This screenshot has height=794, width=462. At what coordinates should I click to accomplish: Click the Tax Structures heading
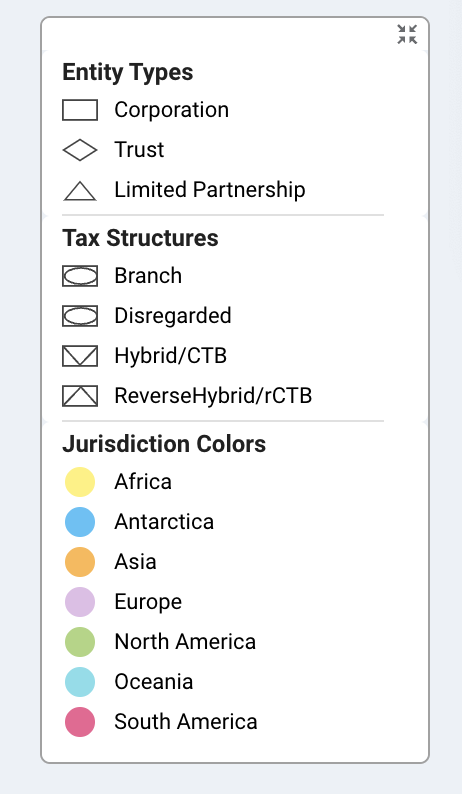140,238
